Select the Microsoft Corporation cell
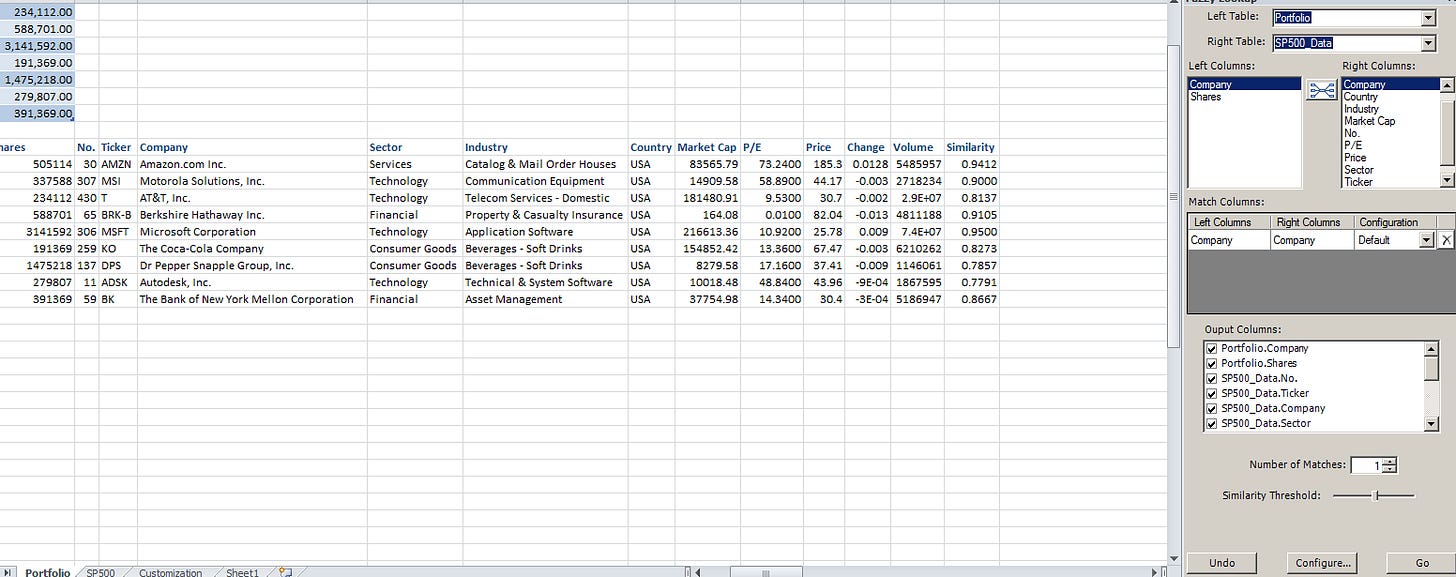This screenshot has width=1456, height=577. coord(252,232)
